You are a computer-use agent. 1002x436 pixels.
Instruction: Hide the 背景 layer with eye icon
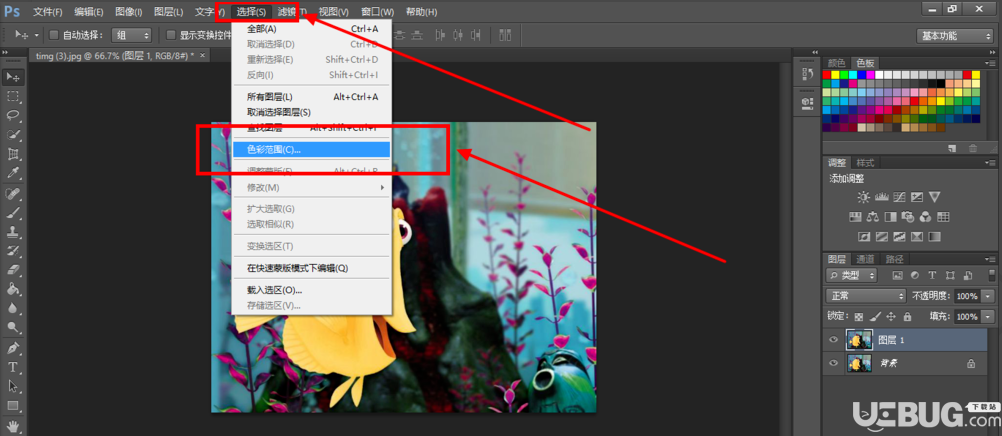point(833,363)
